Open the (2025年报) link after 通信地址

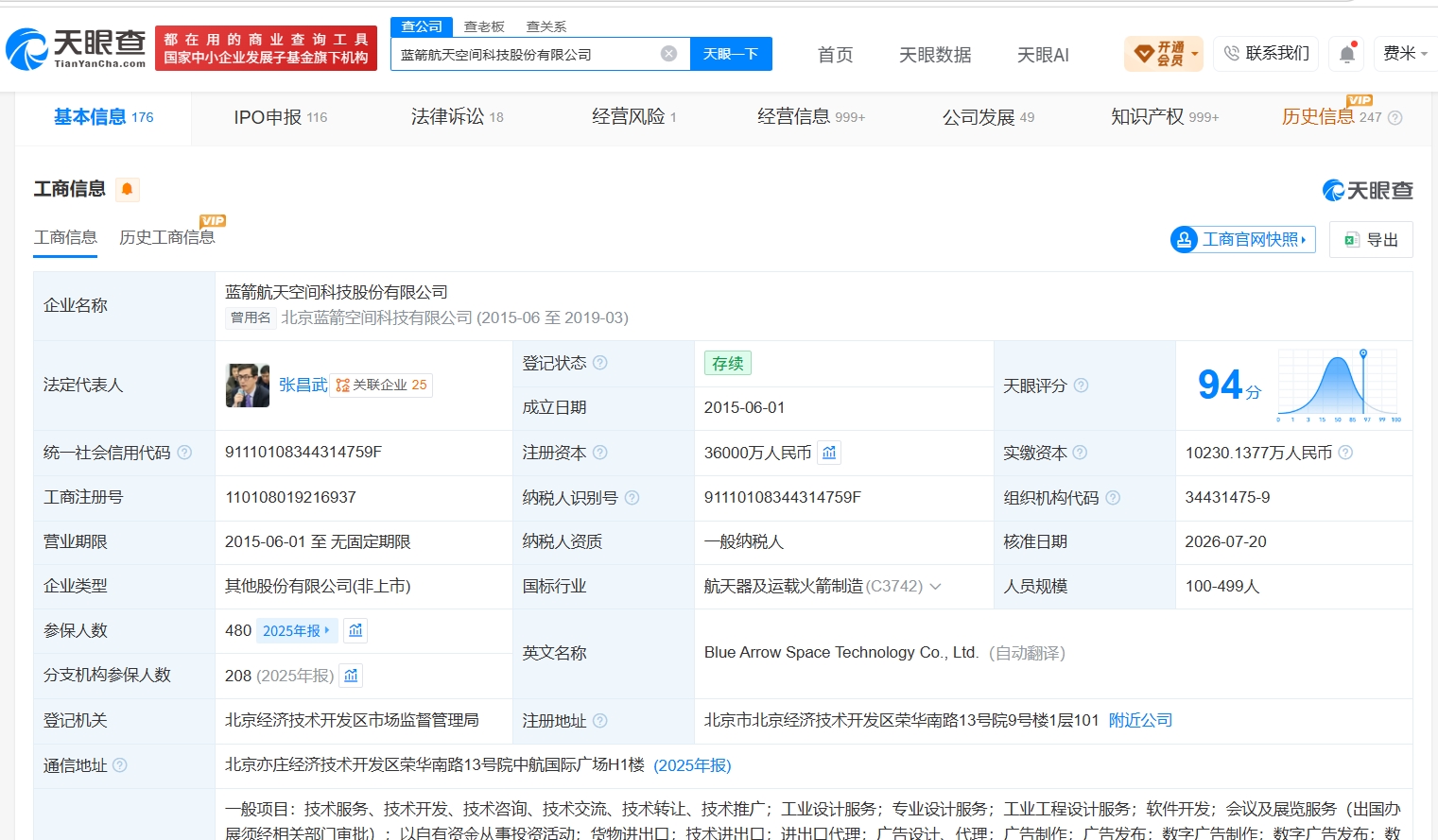point(692,765)
